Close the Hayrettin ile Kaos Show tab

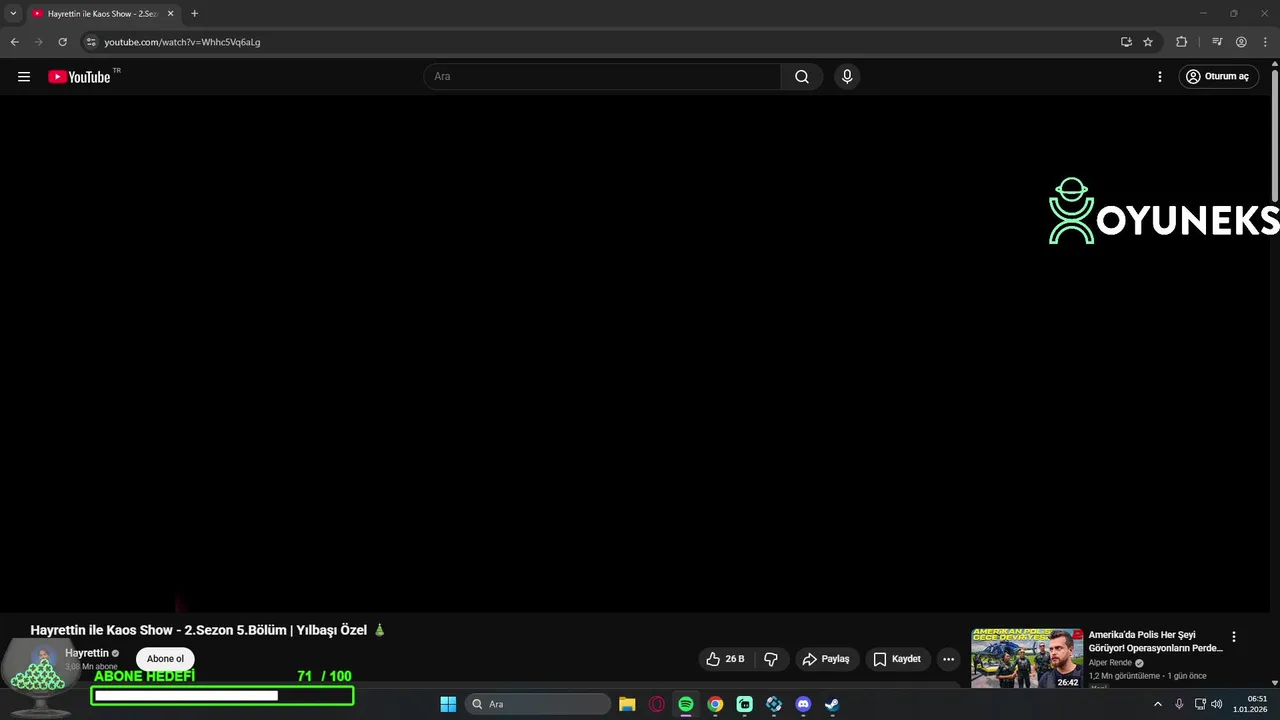170,14
